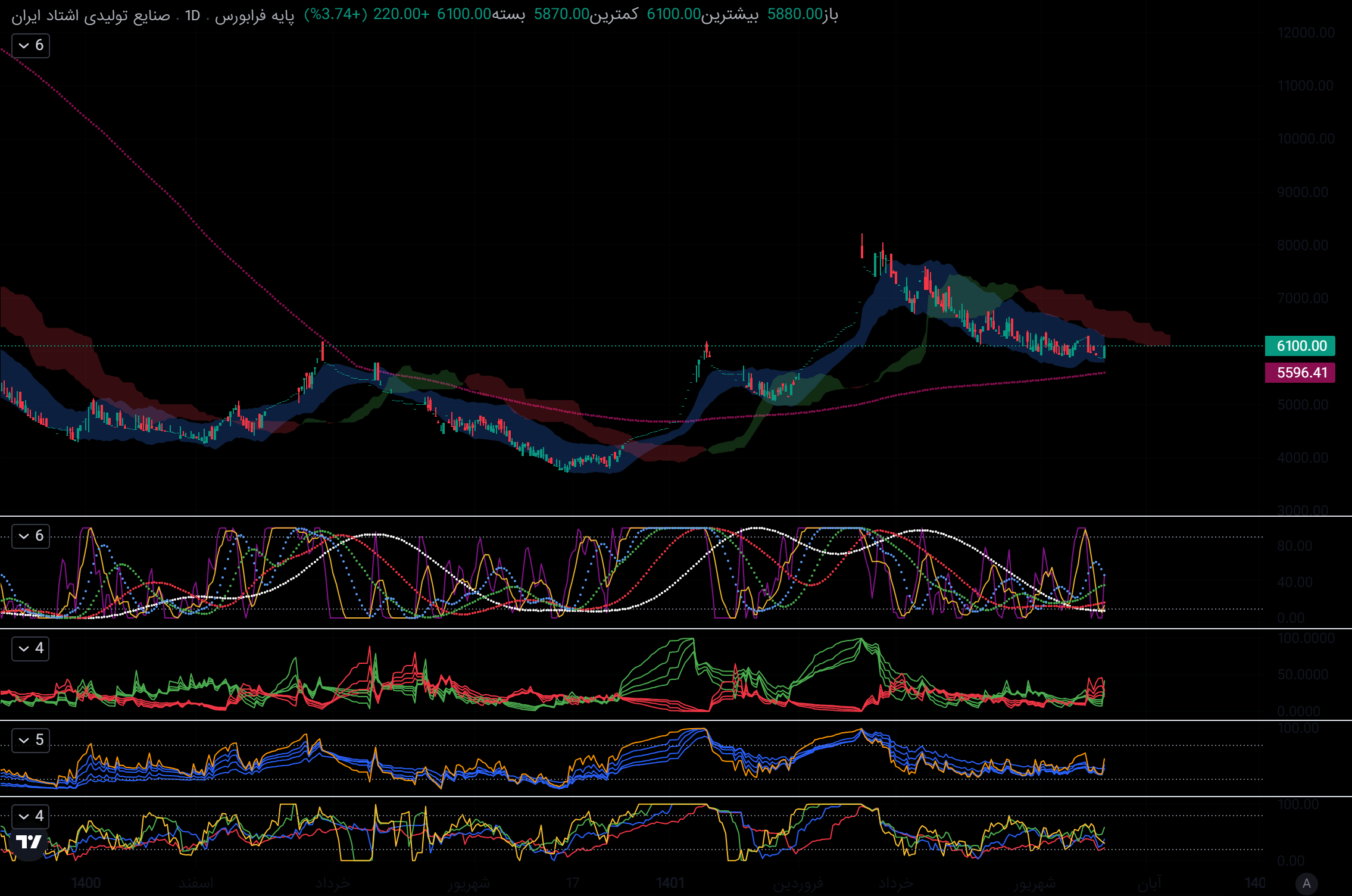1352x896 pixels.
Task: Expand the bottom pane's 4 indicators legend
Action: point(30,816)
